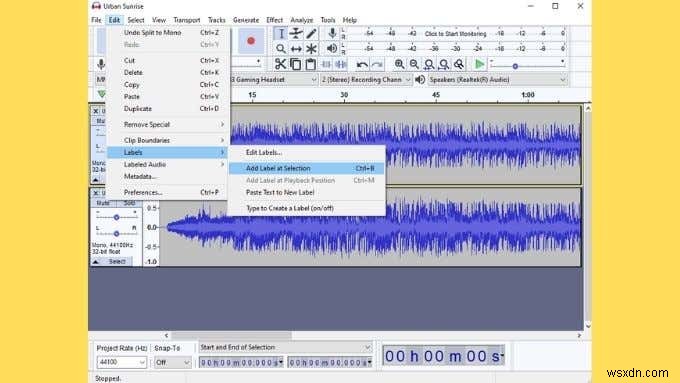Click the Zoom Toggle icon
Viewport: 680px width, 383px height.
point(458,64)
